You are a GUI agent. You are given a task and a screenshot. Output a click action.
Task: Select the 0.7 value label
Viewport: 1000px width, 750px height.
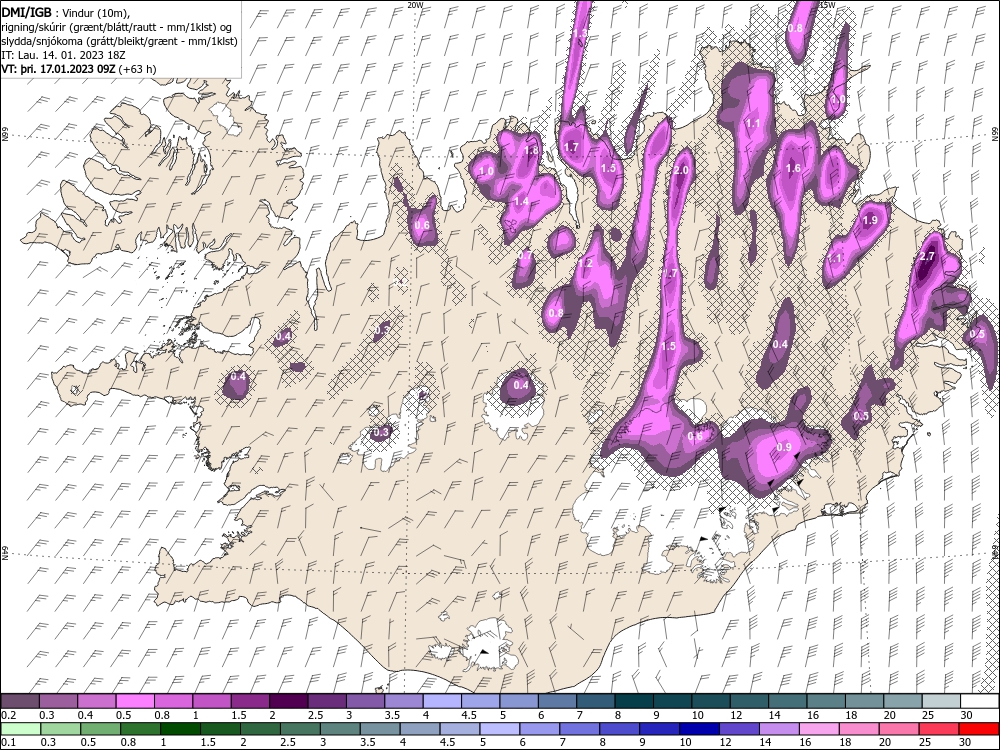click(x=525, y=255)
